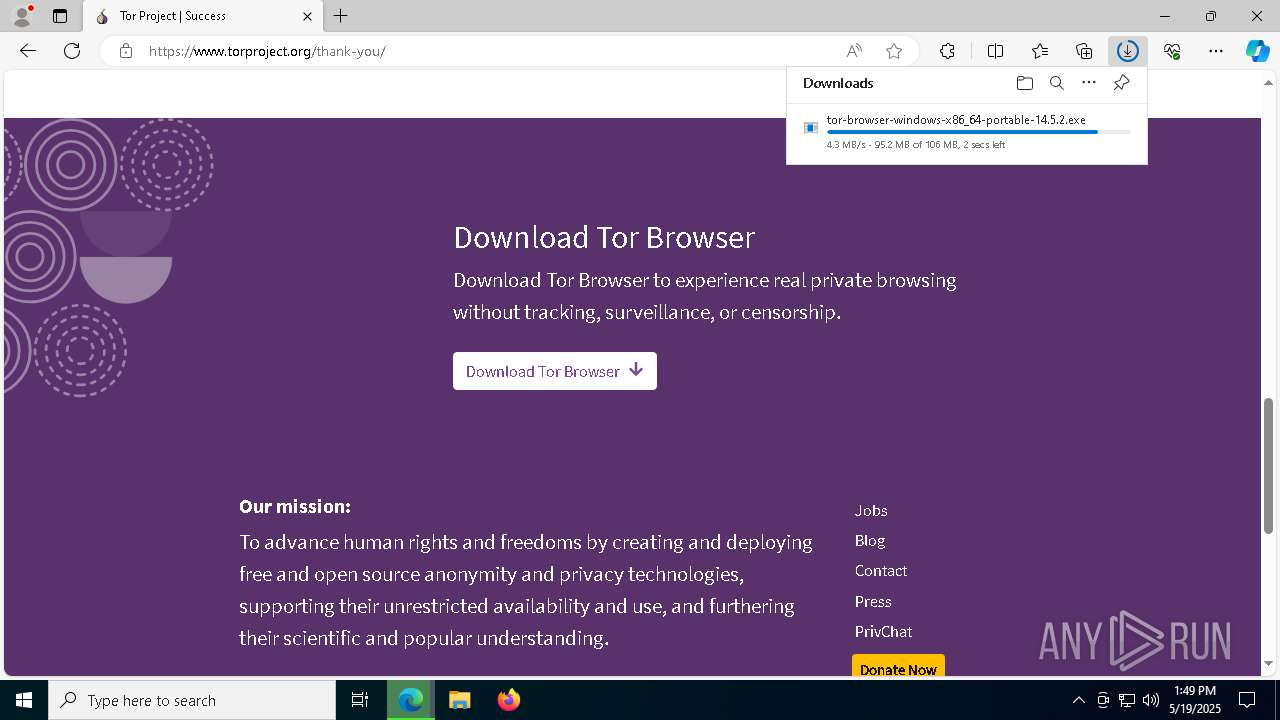The height and width of the screenshot is (720, 1280).
Task: Open the clock and calendar
Action: (x=1195, y=700)
